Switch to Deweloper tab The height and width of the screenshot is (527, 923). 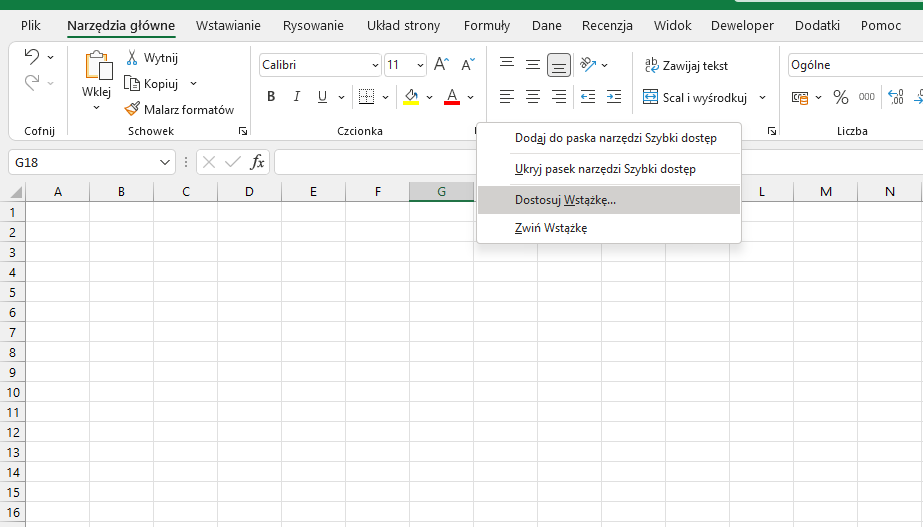pos(742,25)
